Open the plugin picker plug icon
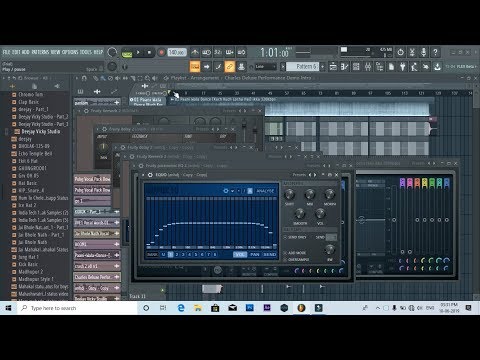The height and width of the screenshot is (360, 480). coord(403,67)
